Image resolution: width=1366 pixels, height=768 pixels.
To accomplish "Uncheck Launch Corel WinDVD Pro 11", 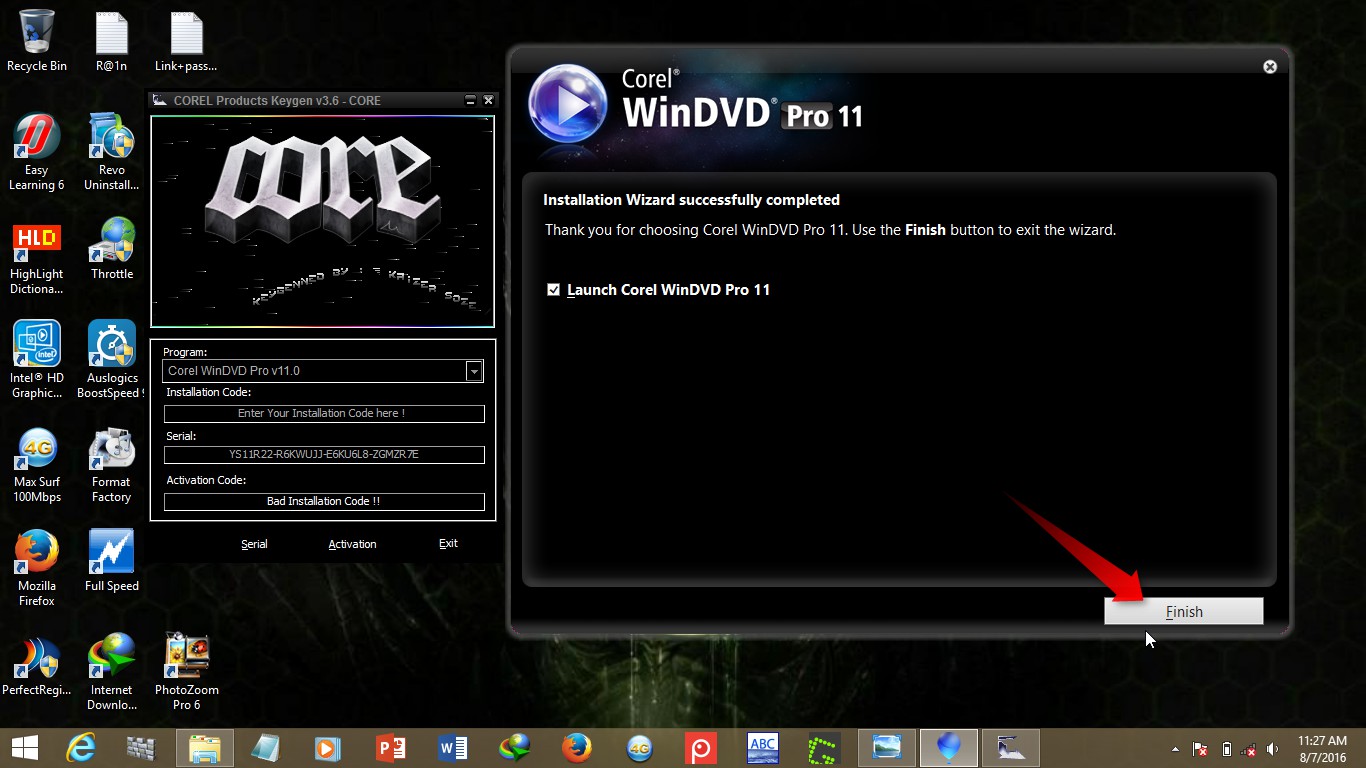I will (x=553, y=290).
